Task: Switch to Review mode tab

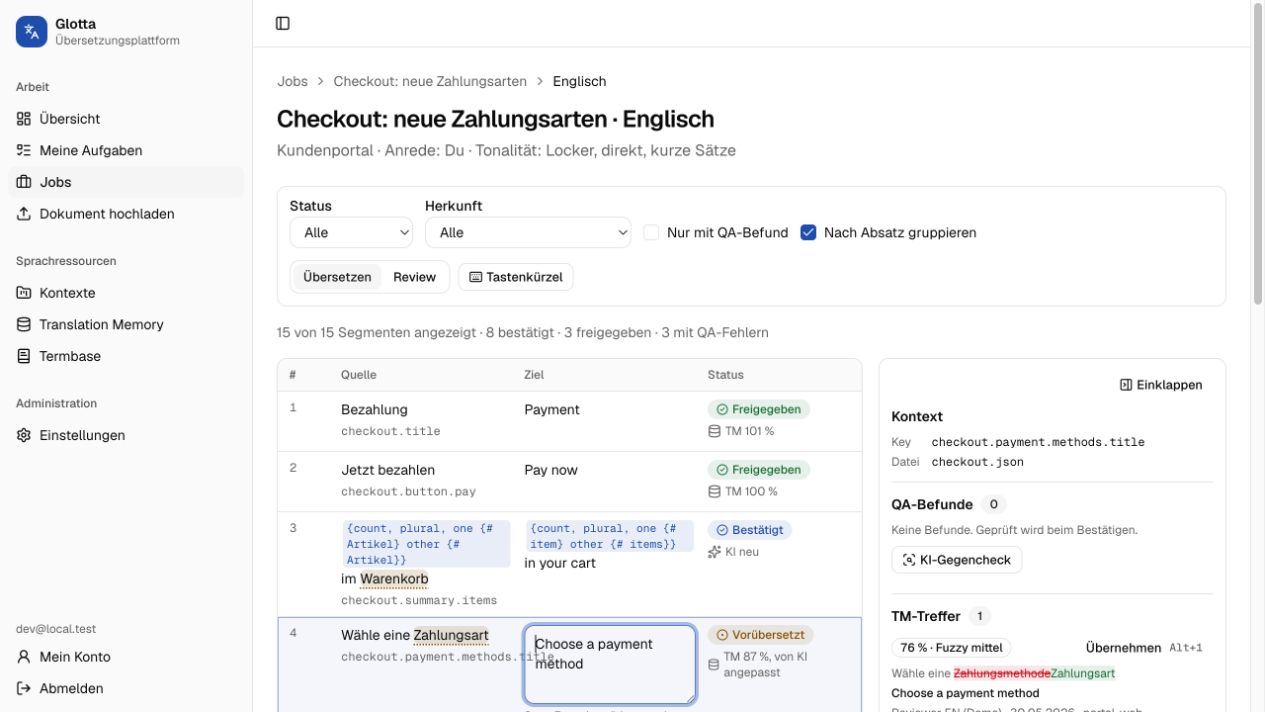Action: coord(414,277)
